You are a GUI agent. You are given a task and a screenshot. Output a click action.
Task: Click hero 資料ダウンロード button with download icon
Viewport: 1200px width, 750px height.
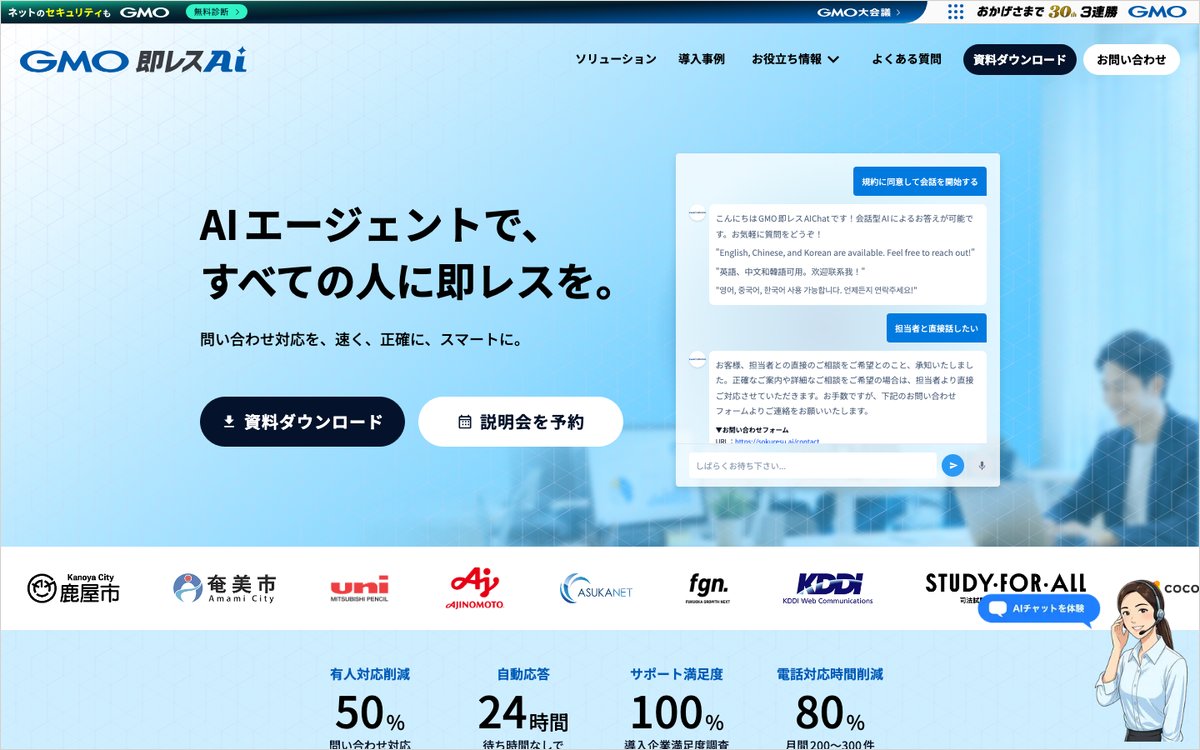tap(302, 421)
